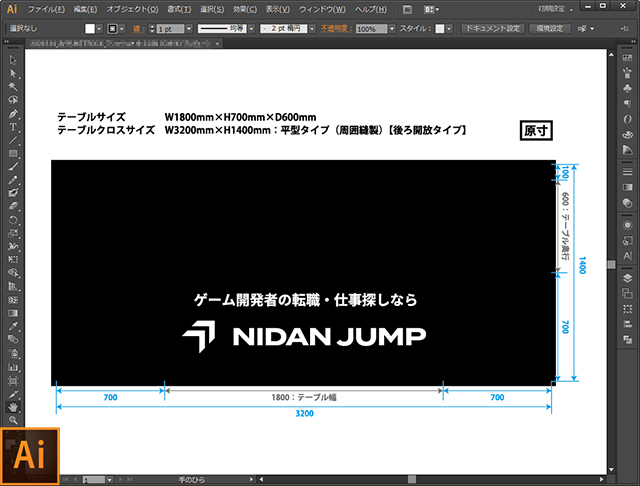Click the スタイル graphic style swatch
Viewport: 640px width, 486px height.
(x=440, y=29)
